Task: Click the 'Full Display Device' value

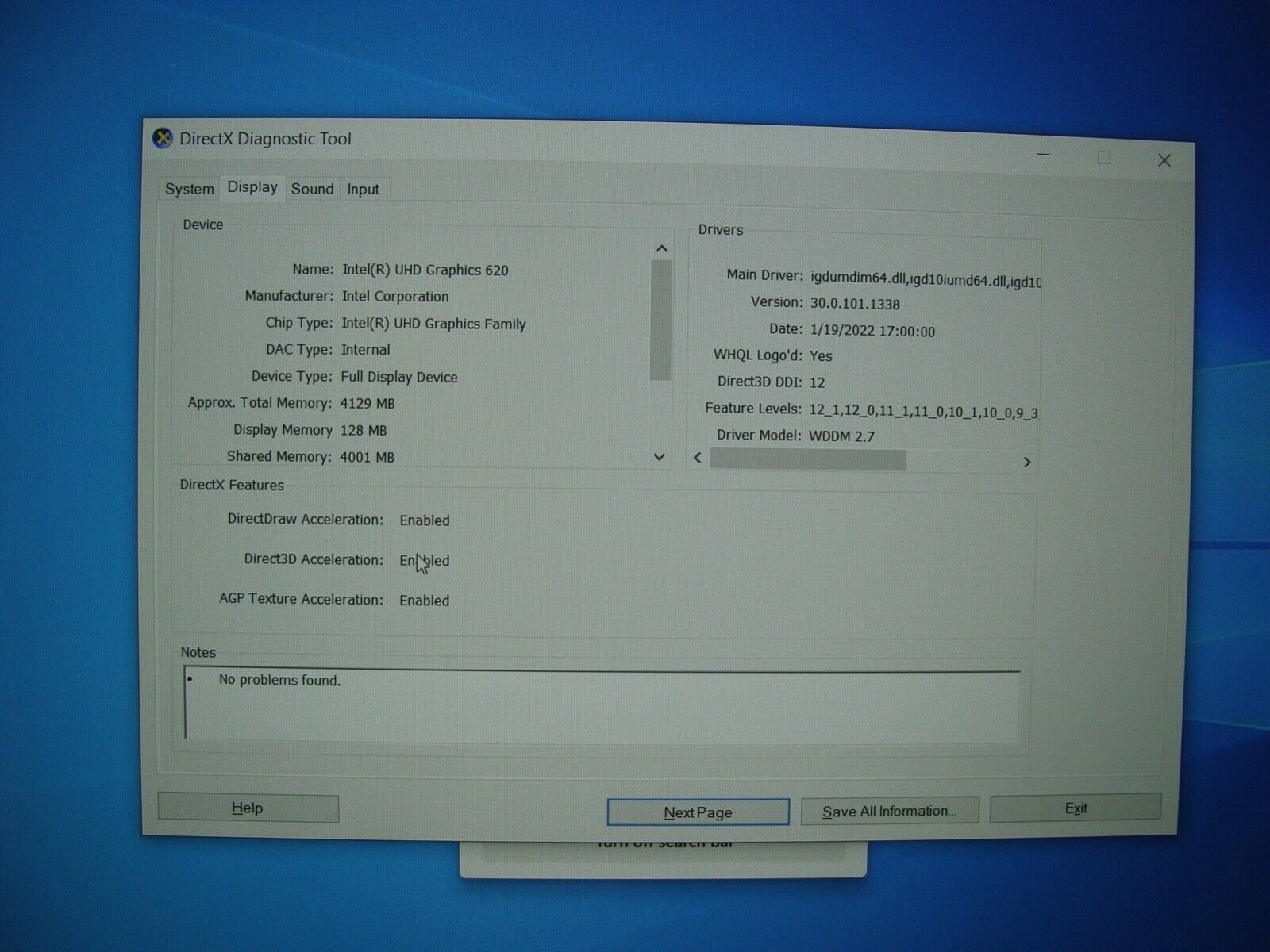Action: point(398,377)
